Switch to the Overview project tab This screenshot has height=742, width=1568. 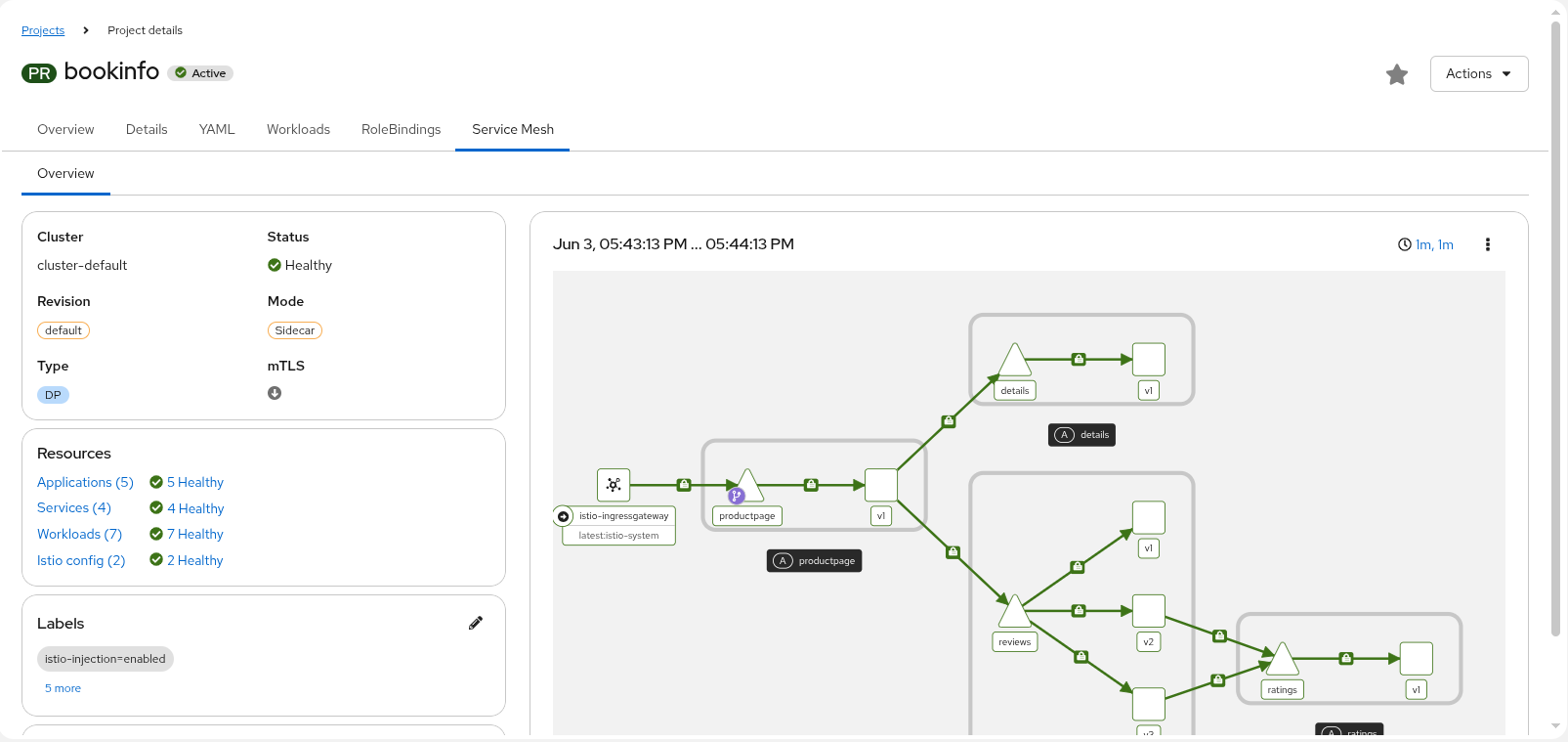pyautogui.click(x=65, y=129)
